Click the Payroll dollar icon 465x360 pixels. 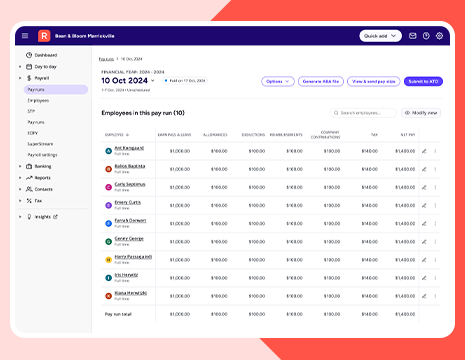click(x=29, y=78)
